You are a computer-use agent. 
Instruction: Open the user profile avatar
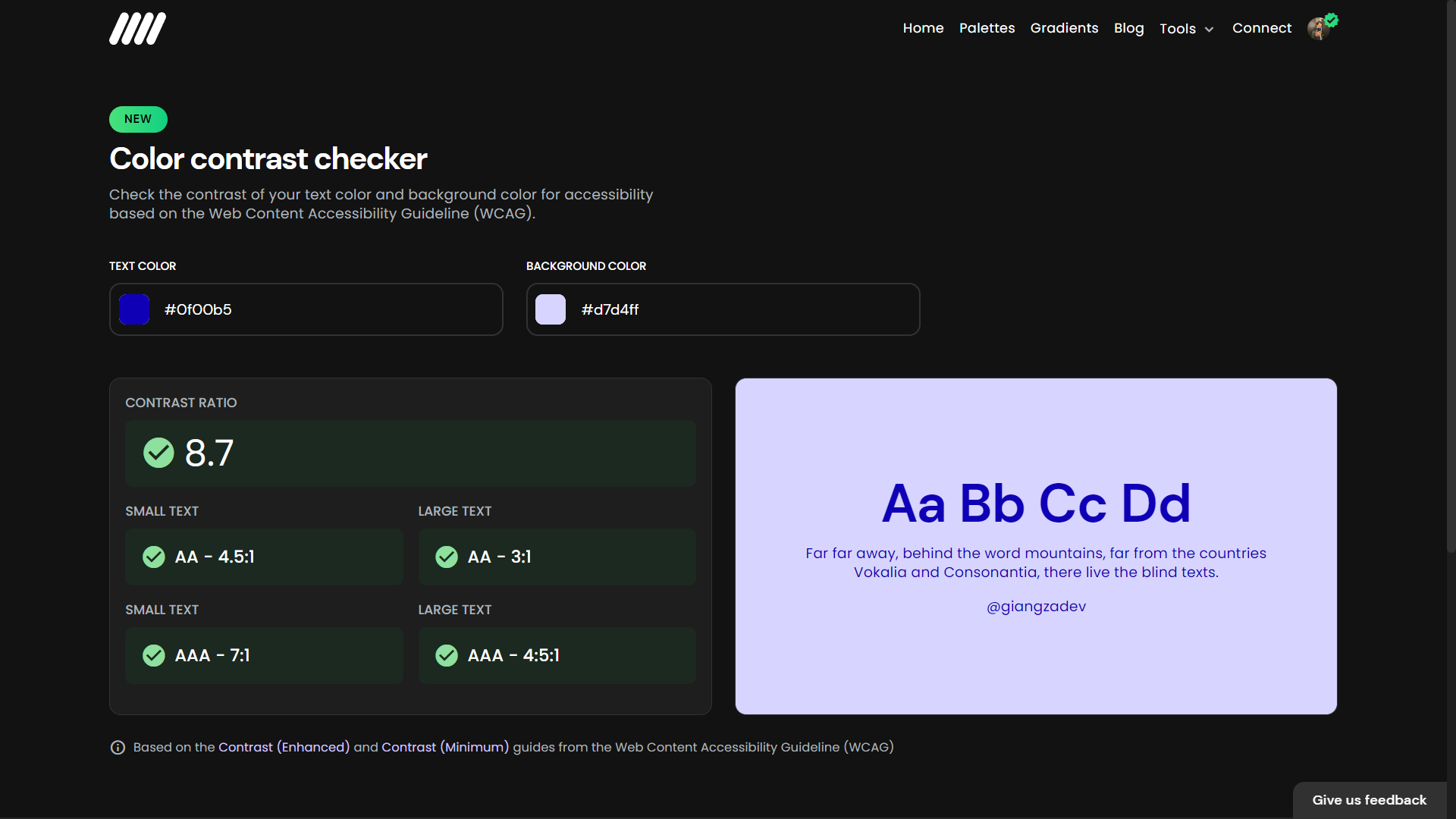1319,29
